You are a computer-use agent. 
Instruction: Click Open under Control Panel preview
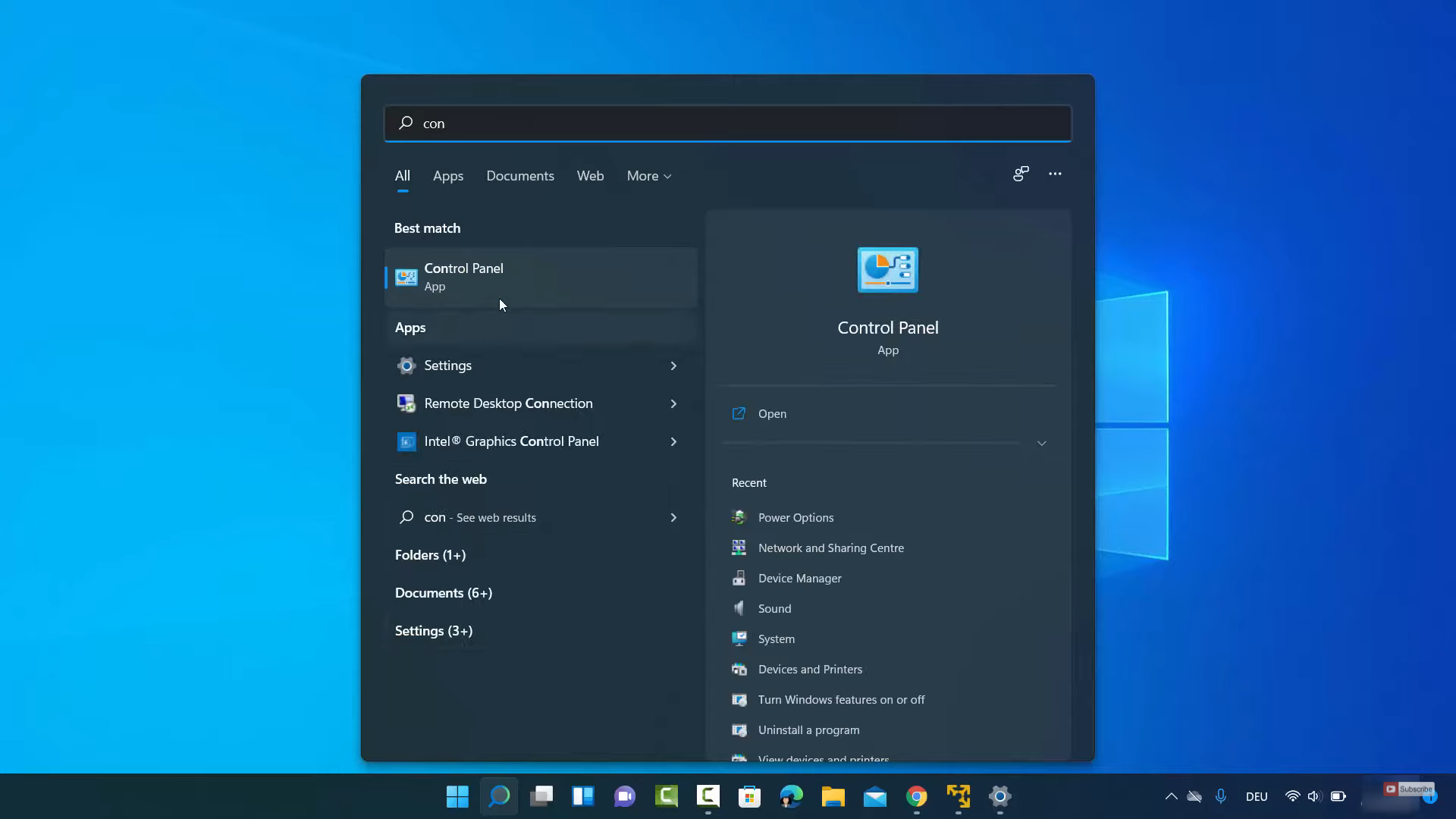tap(772, 413)
